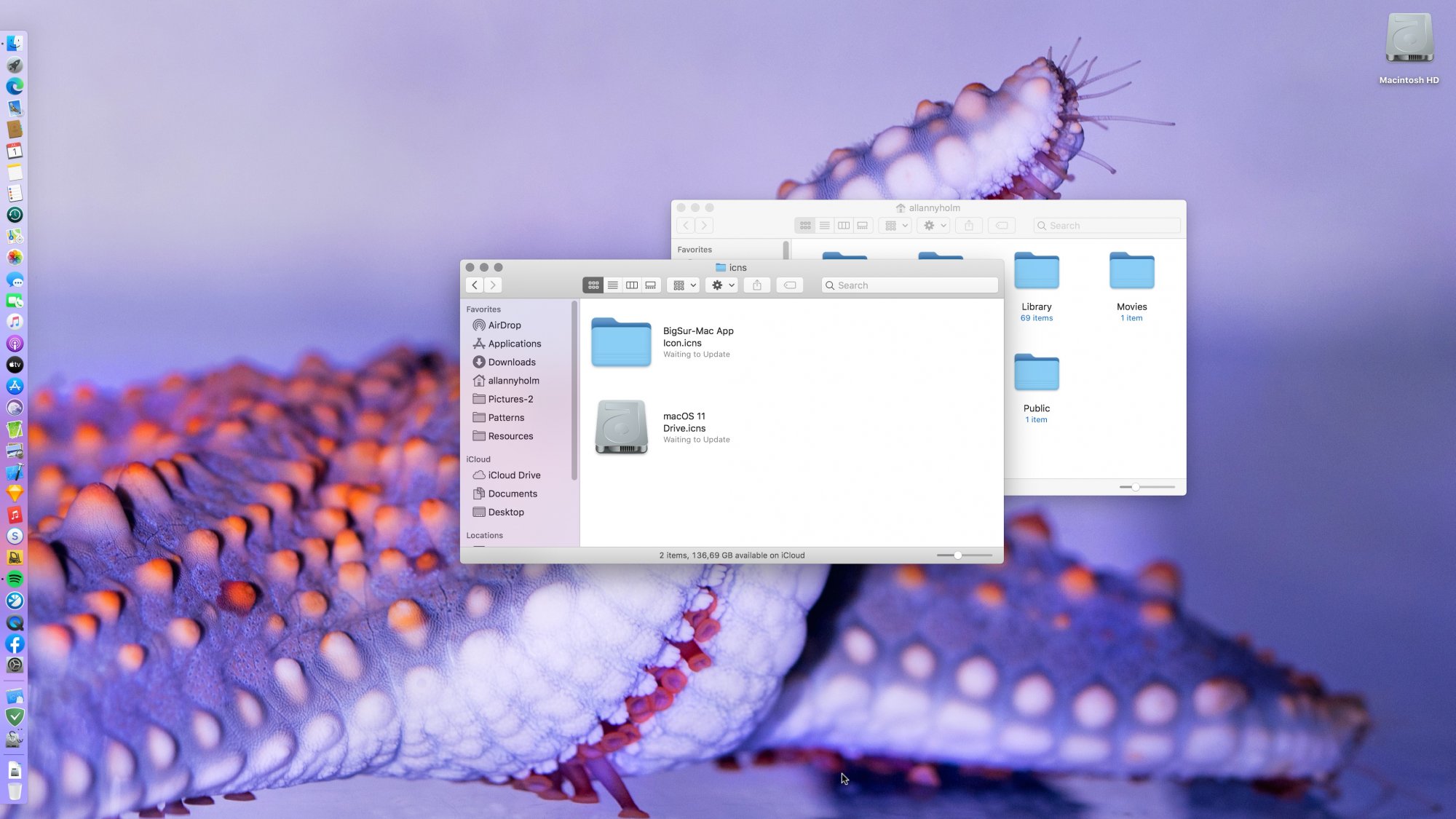The height and width of the screenshot is (819, 1456).
Task: Switch icns window to gallery view
Action: click(651, 285)
